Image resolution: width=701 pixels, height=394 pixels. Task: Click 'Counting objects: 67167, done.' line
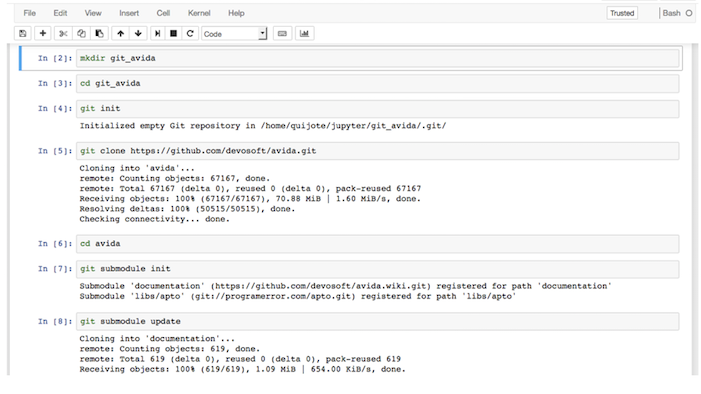(175, 178)
